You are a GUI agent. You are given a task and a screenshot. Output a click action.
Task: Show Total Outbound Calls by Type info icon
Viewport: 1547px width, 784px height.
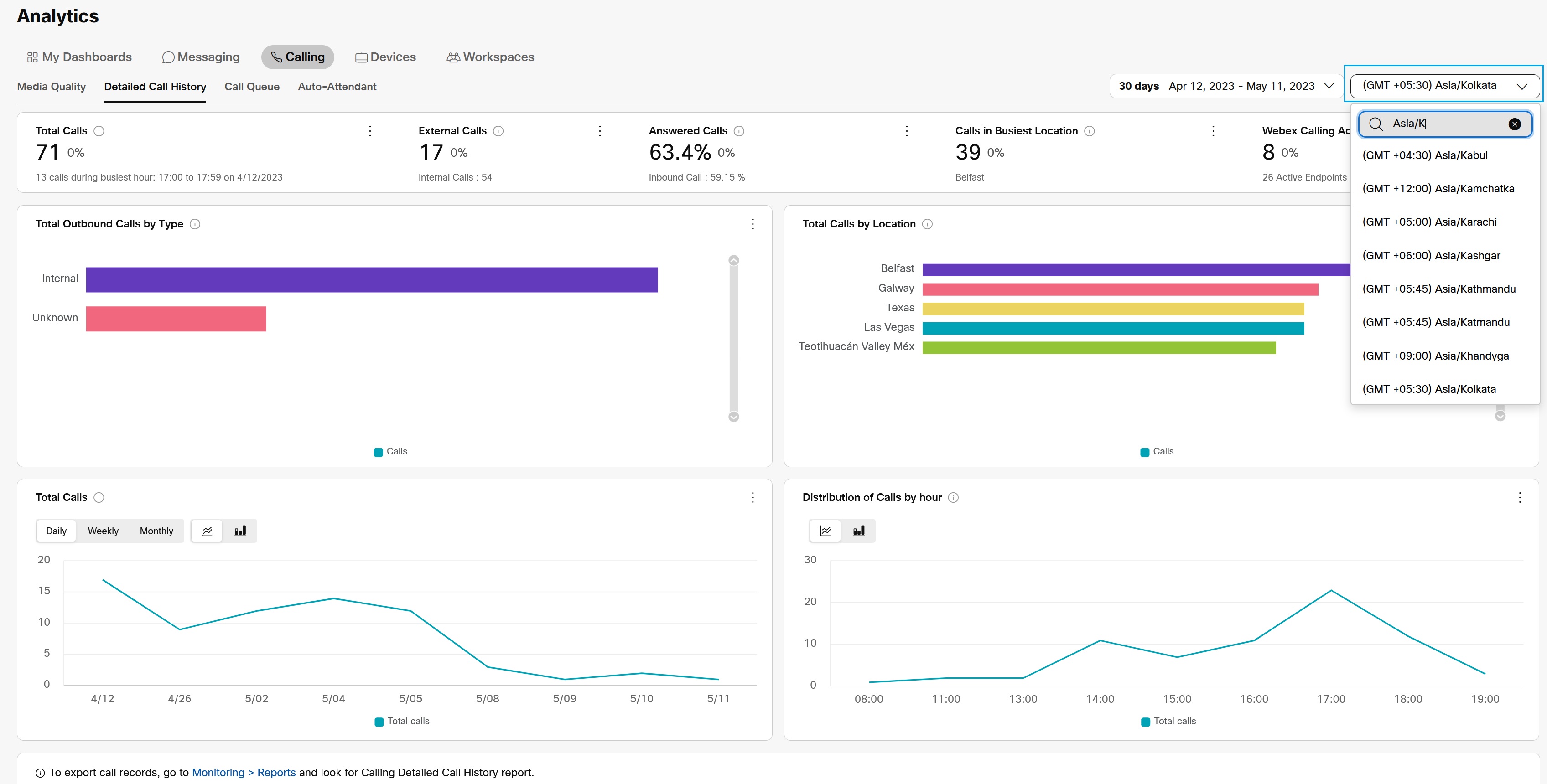click(x=195, y=224)
